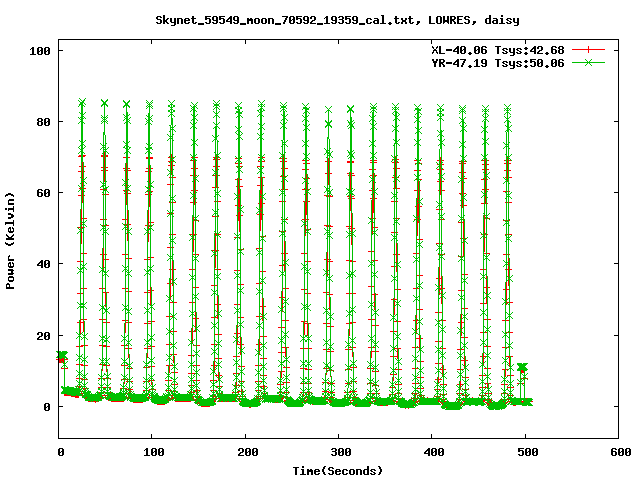The image size is (640, 480).
Task: Click the x-axis tick label 200
Action: click(247, 452)
